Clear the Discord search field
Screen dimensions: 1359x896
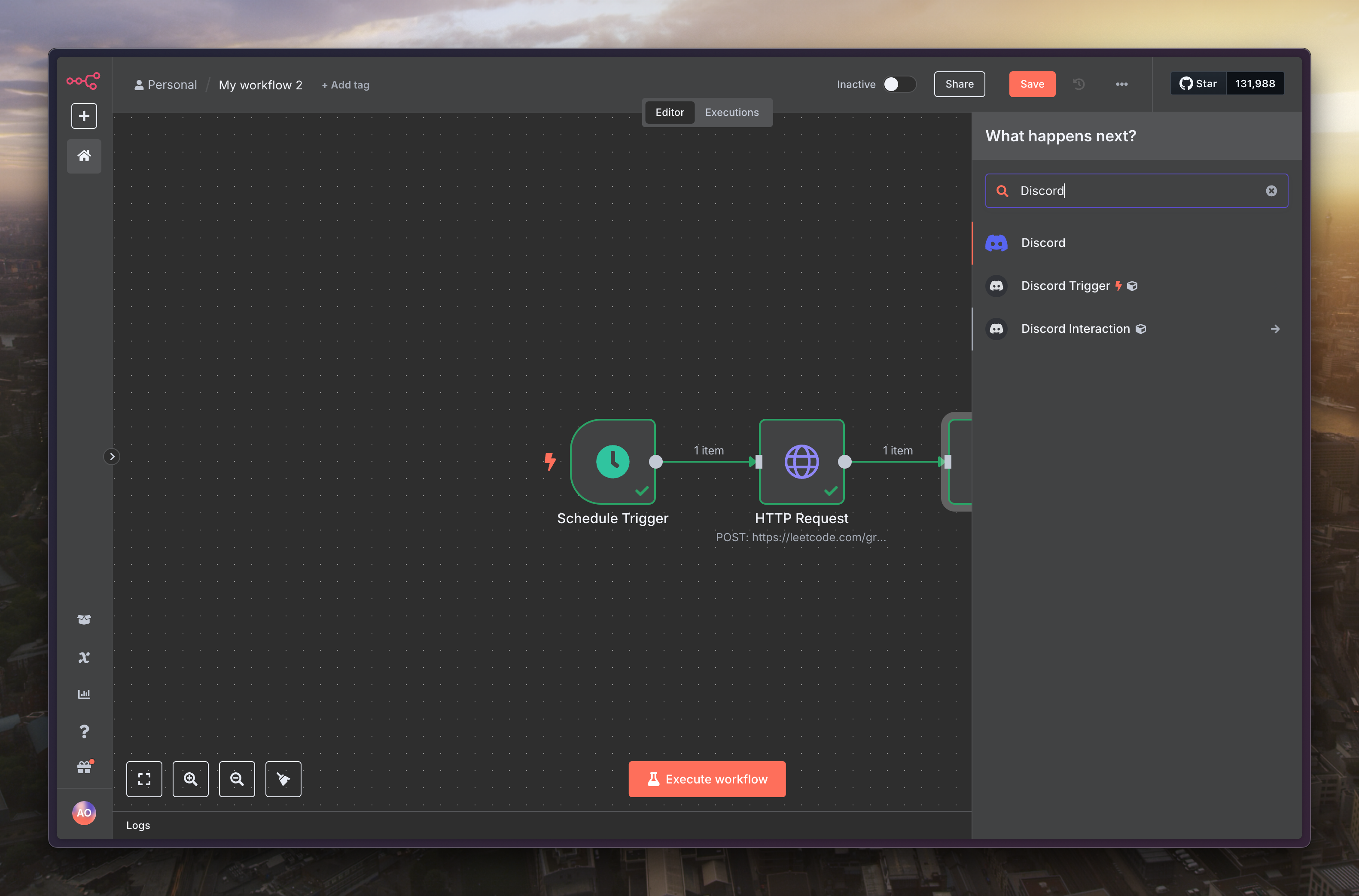click(x=1271, y=191)
